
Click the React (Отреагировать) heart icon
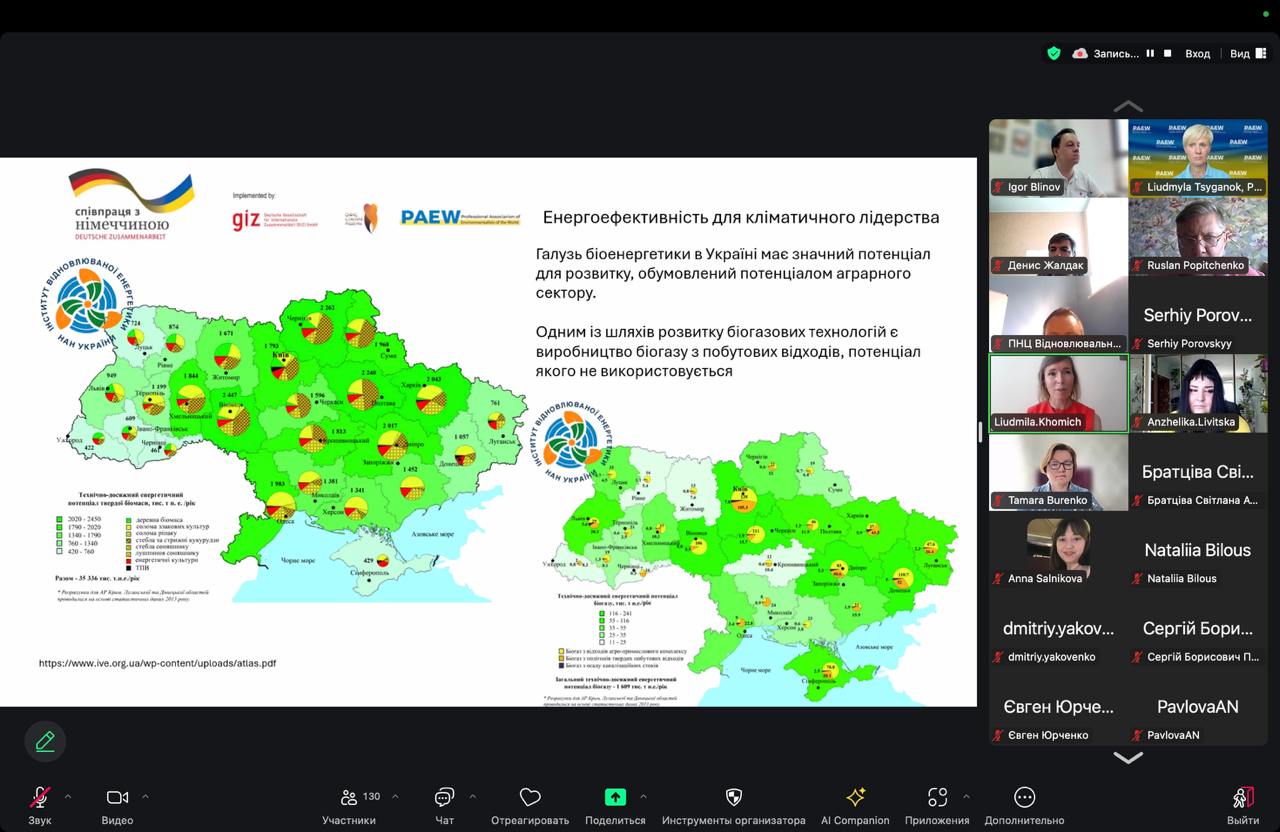coord(530,798)
